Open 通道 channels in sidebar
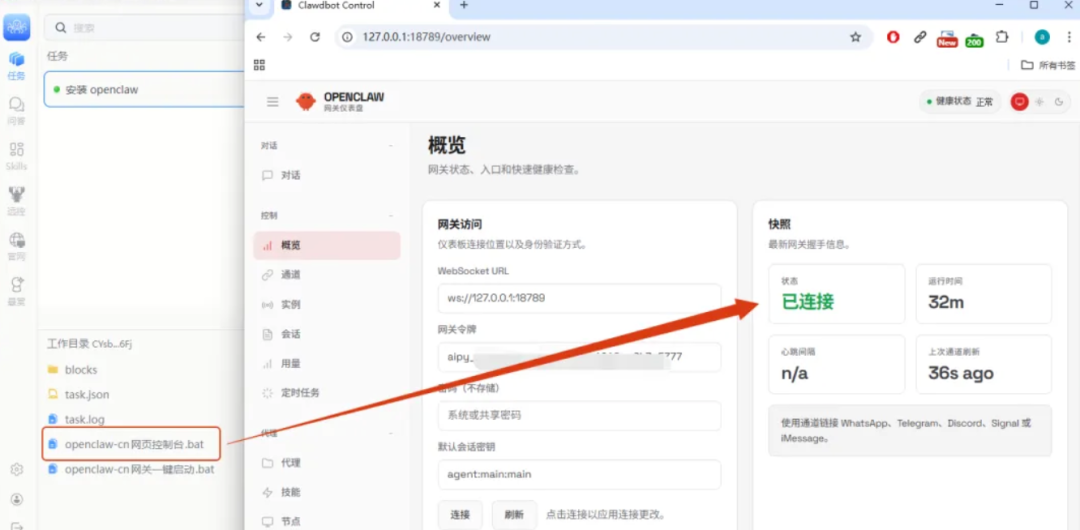The width and height of the screenshot is (1080, 530). point(327,274)
